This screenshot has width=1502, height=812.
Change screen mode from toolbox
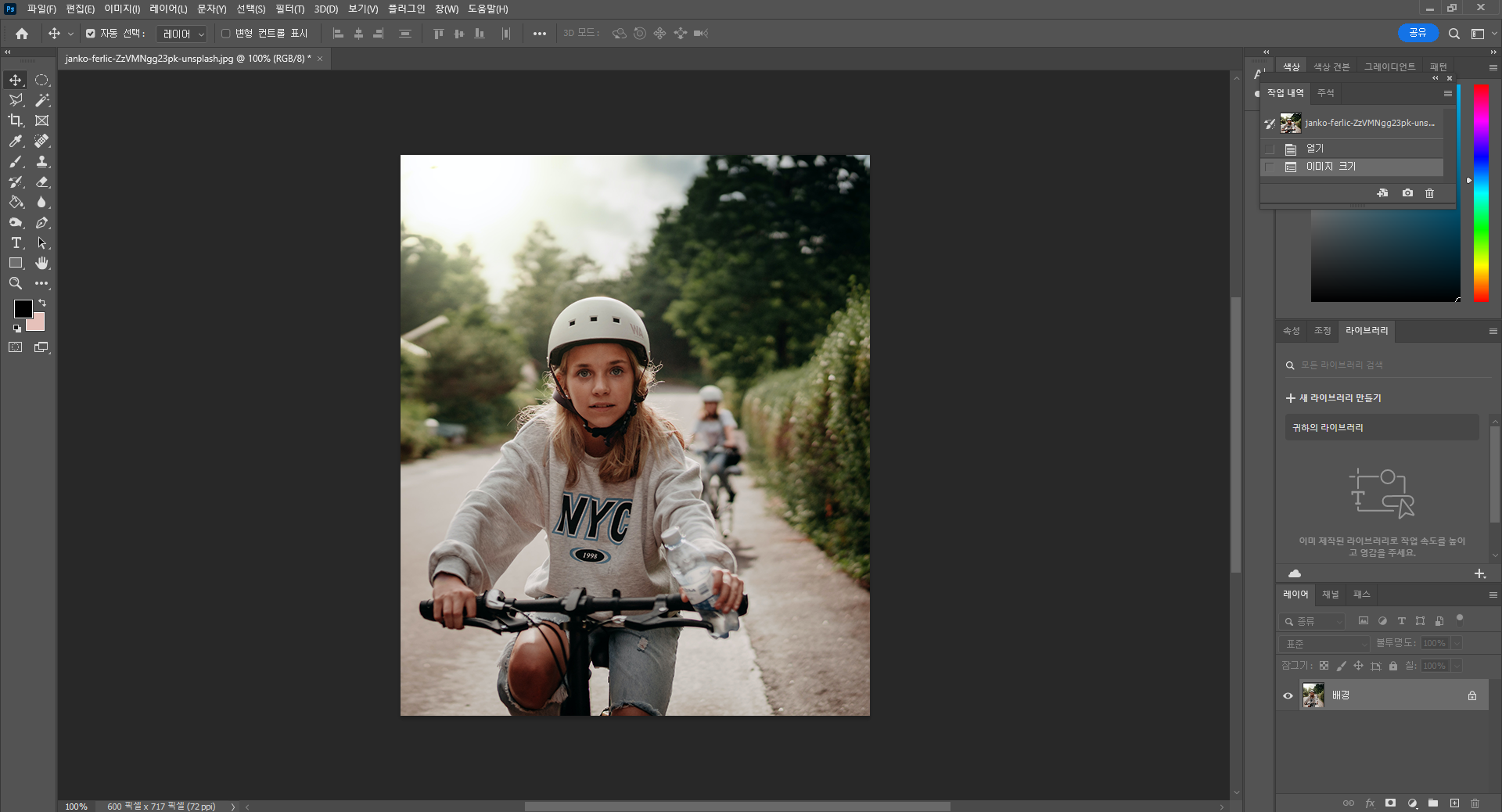42,347
